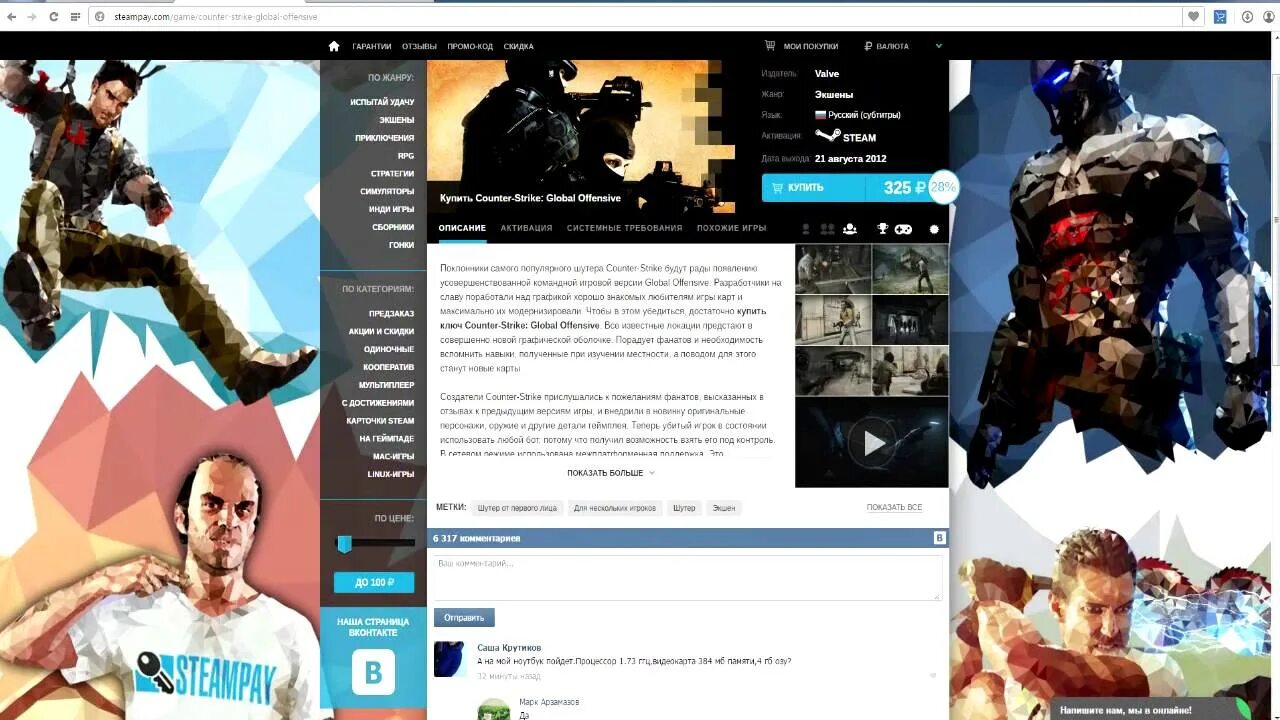Click the achievements trophy icon

(882, 229)
